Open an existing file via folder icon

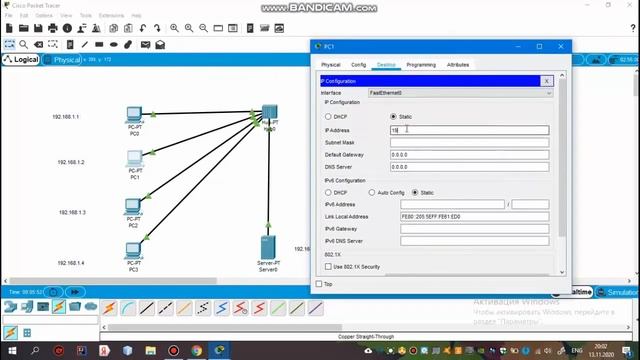tap(24, 28)
